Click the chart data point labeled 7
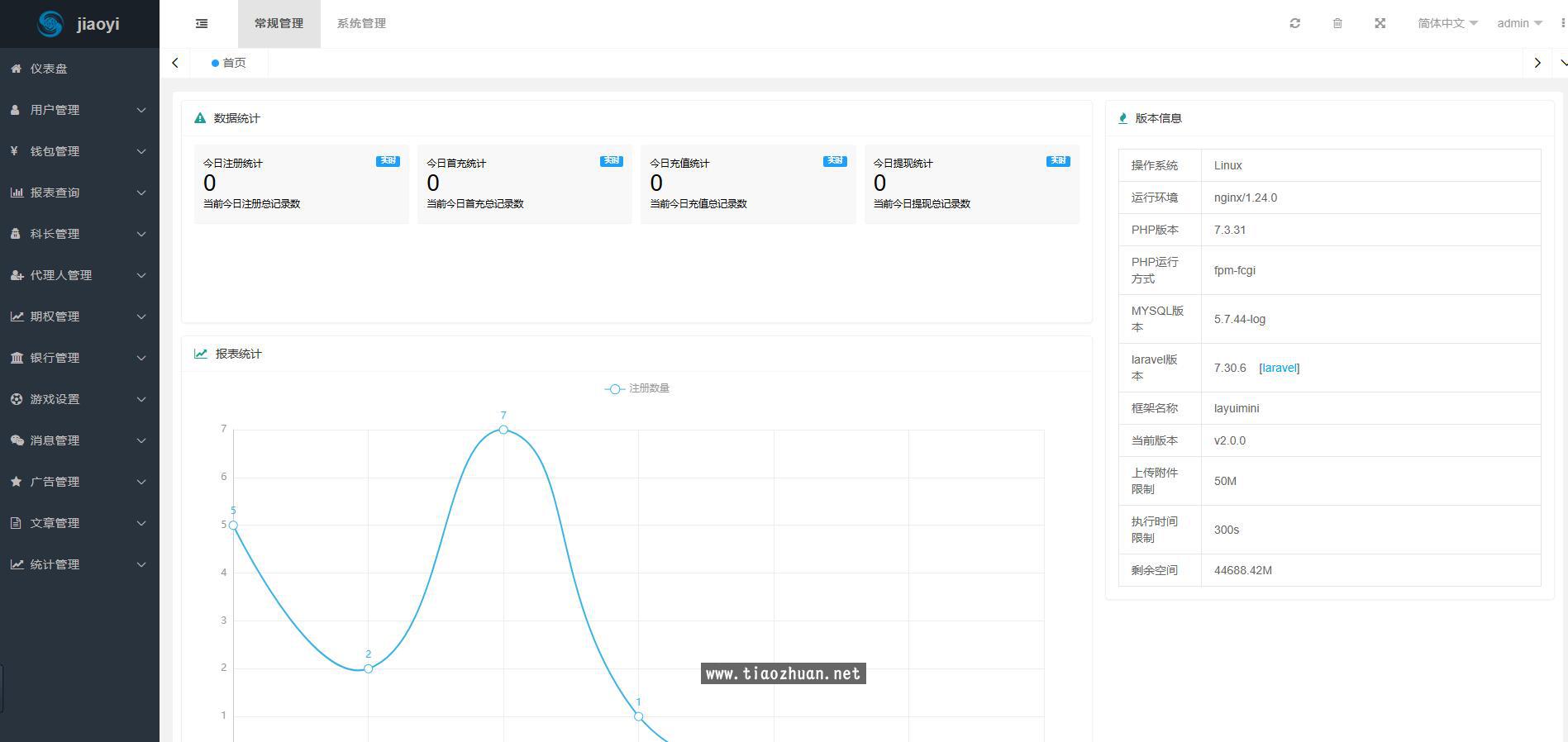This screenshot has height=742, width=1568. [x=503, y=430]
